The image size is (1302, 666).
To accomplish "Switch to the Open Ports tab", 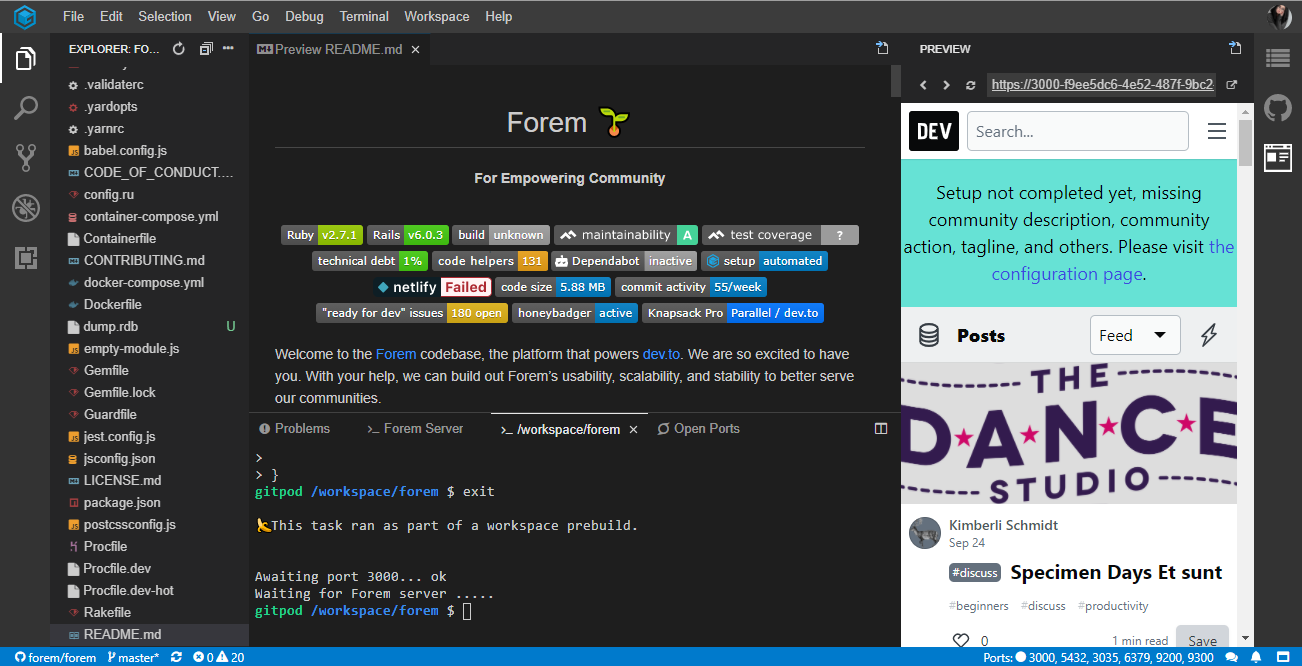I will coord(698,428).
